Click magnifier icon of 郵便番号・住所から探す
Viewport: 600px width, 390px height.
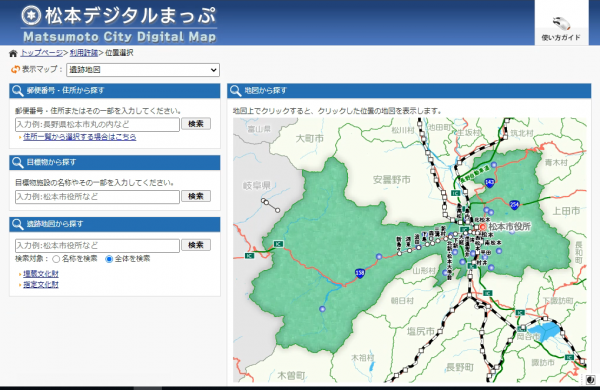18,91
